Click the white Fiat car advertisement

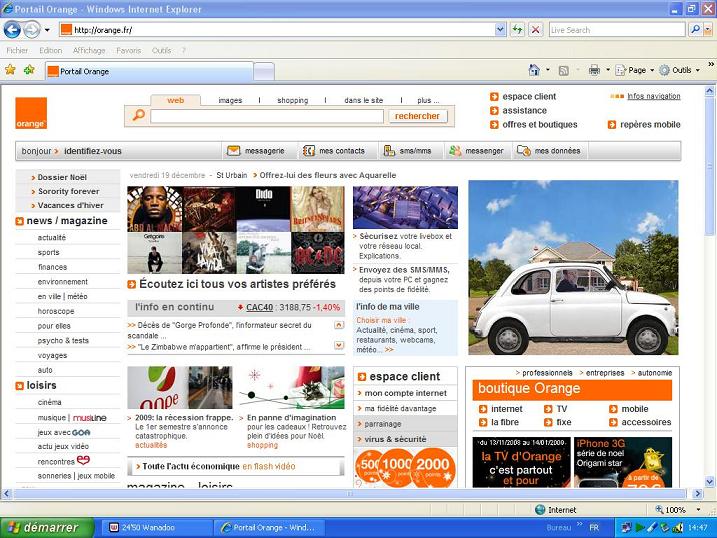[573, 267]
